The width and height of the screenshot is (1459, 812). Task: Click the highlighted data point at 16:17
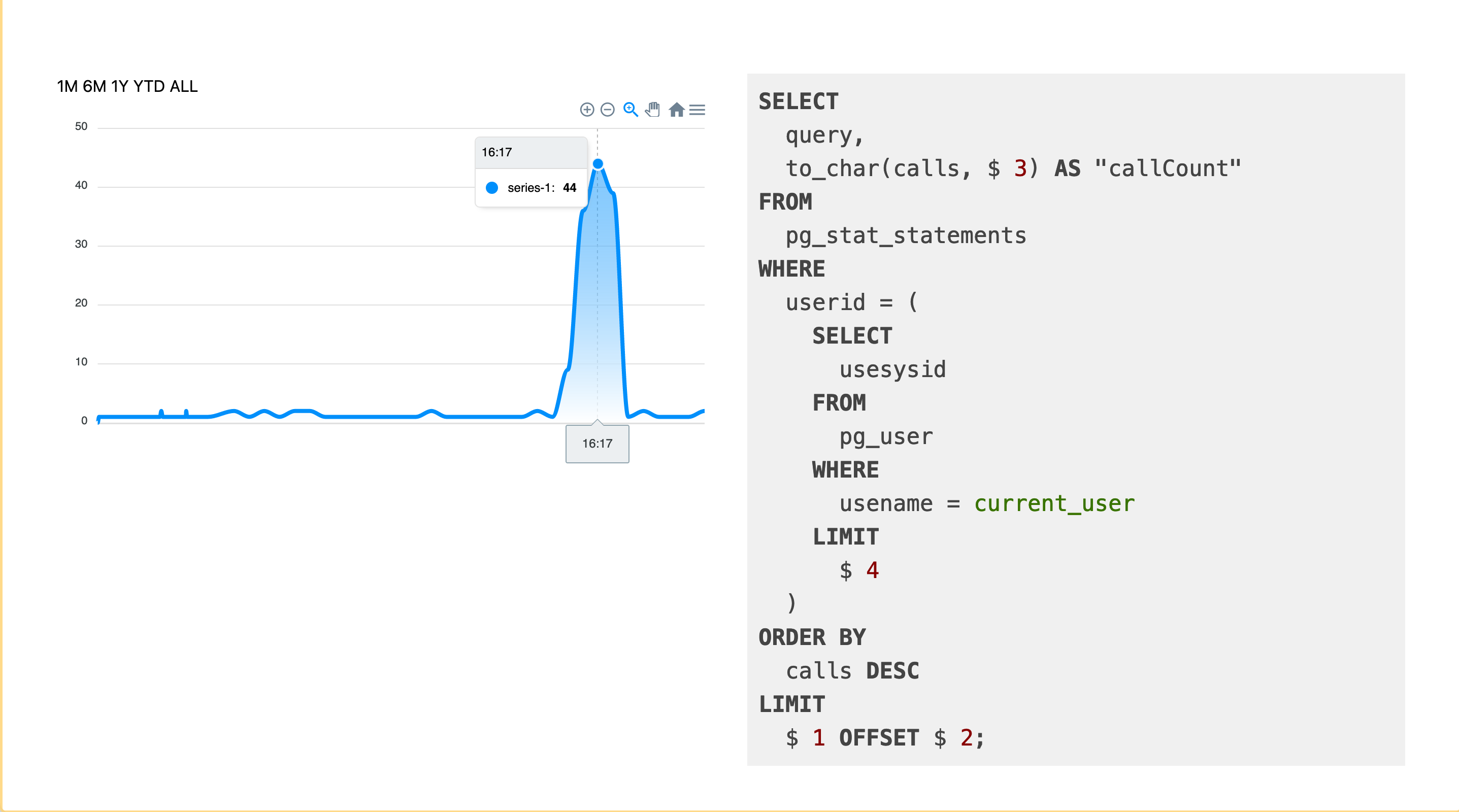[598, 164]
